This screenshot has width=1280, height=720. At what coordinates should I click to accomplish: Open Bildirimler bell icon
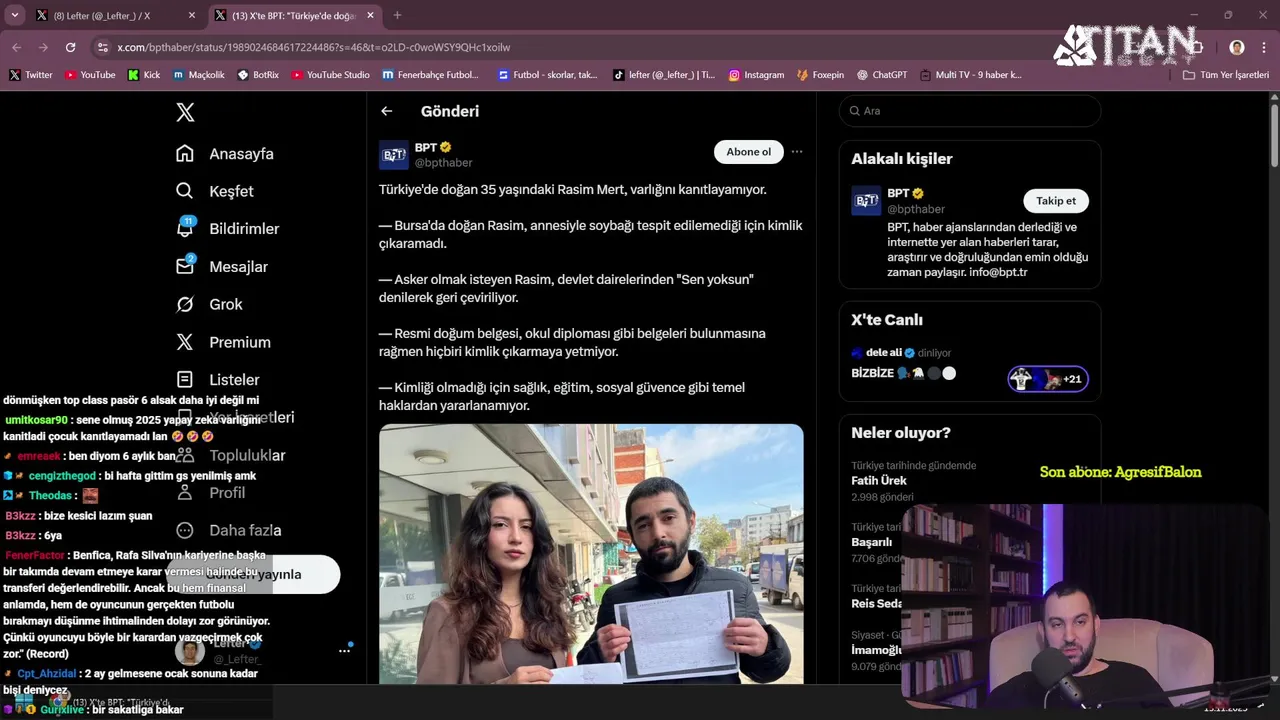coord(185,228)
